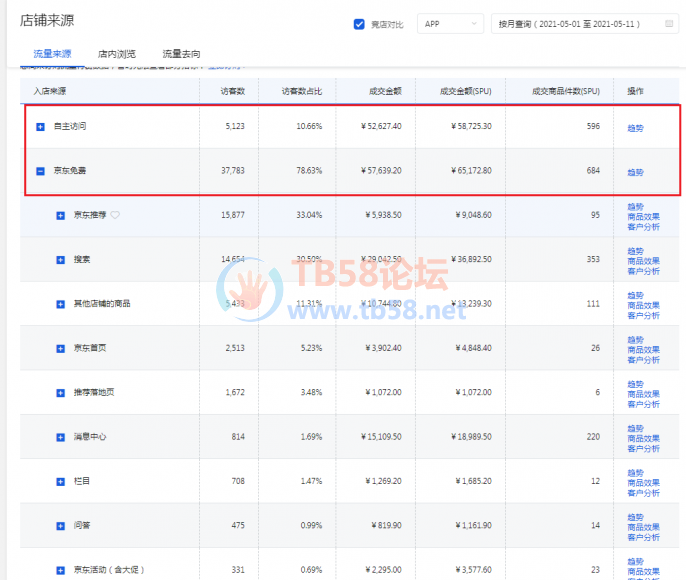Open 客户分析 for the 栏目 row
The height and width of the screenshot is (580, 686).
point(643,493)
